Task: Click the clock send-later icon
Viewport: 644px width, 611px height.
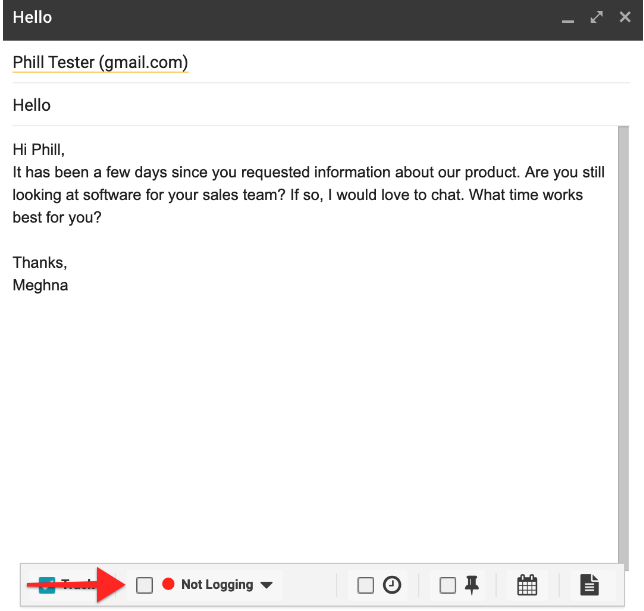Action: pyautogui.click(x=392, y=585)
